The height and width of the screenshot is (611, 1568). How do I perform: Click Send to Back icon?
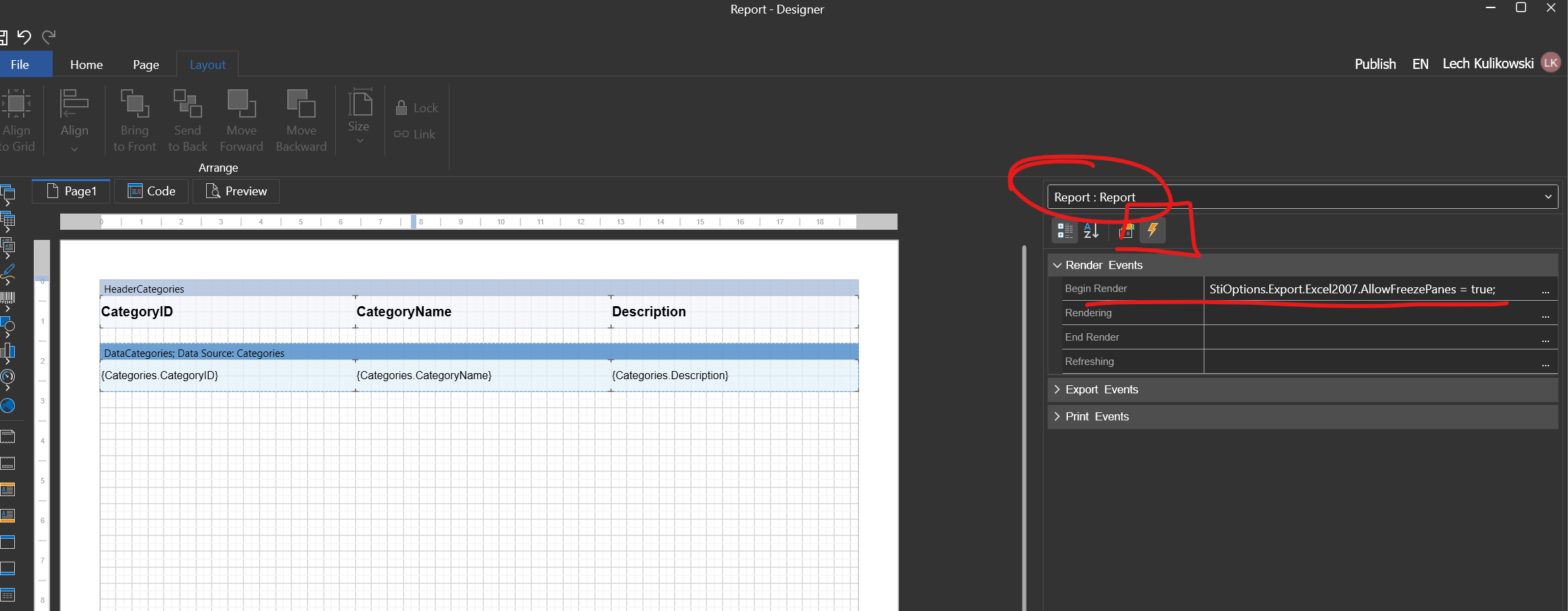point(187,103)
